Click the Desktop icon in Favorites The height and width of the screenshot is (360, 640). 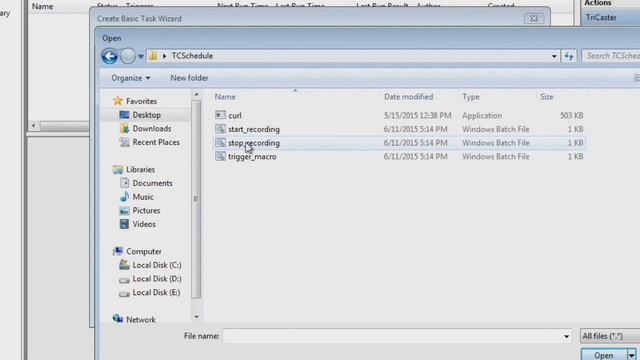tap(124, 115)
